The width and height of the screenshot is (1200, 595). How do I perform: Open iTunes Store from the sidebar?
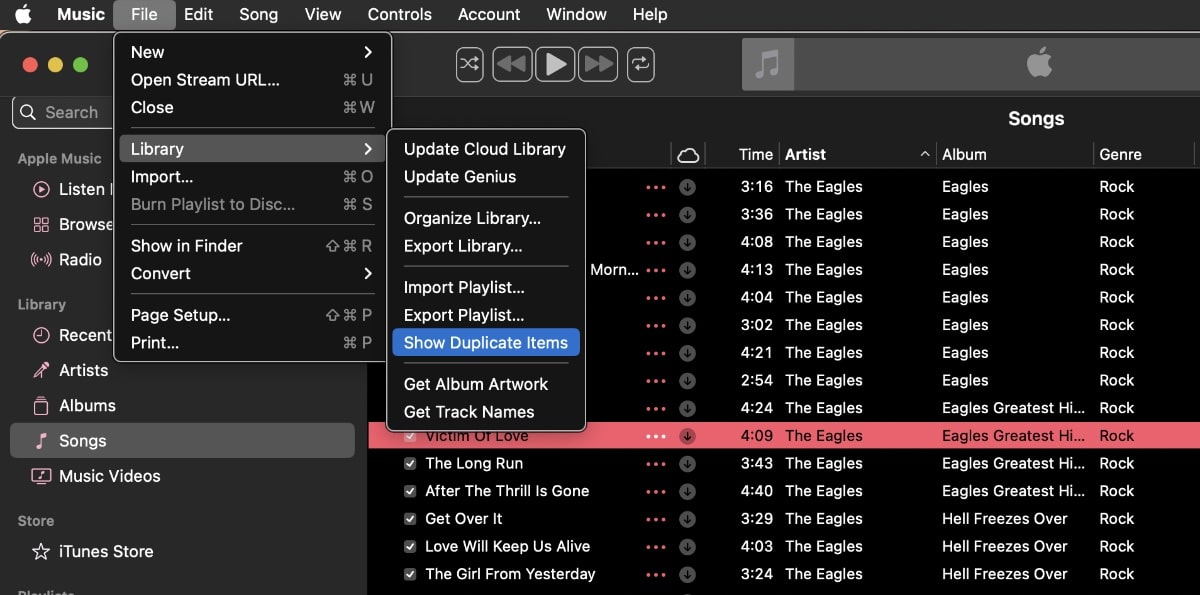point(106,551)
